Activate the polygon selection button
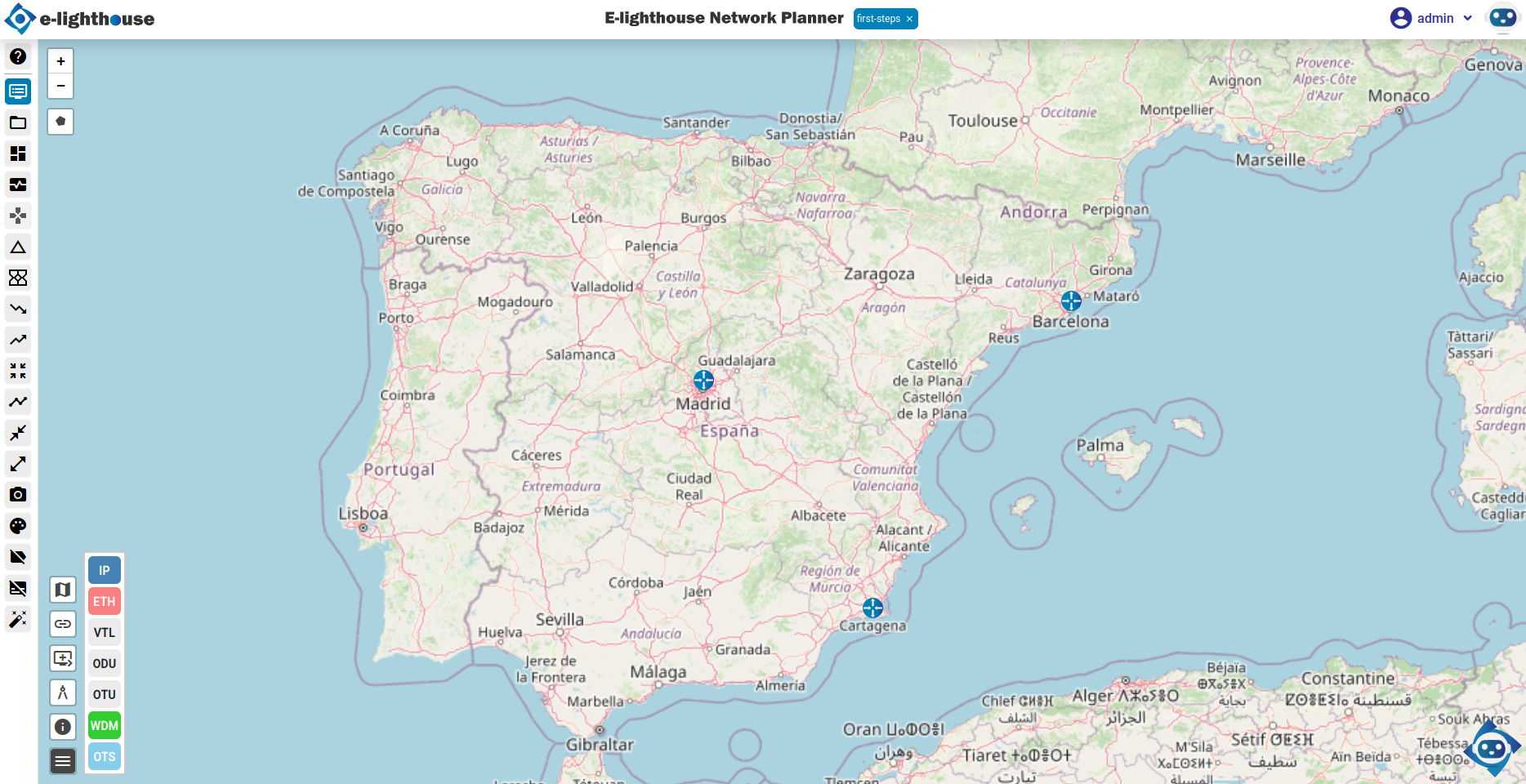Viewport: 1526px width, 784px height. [x=60, y=121]
